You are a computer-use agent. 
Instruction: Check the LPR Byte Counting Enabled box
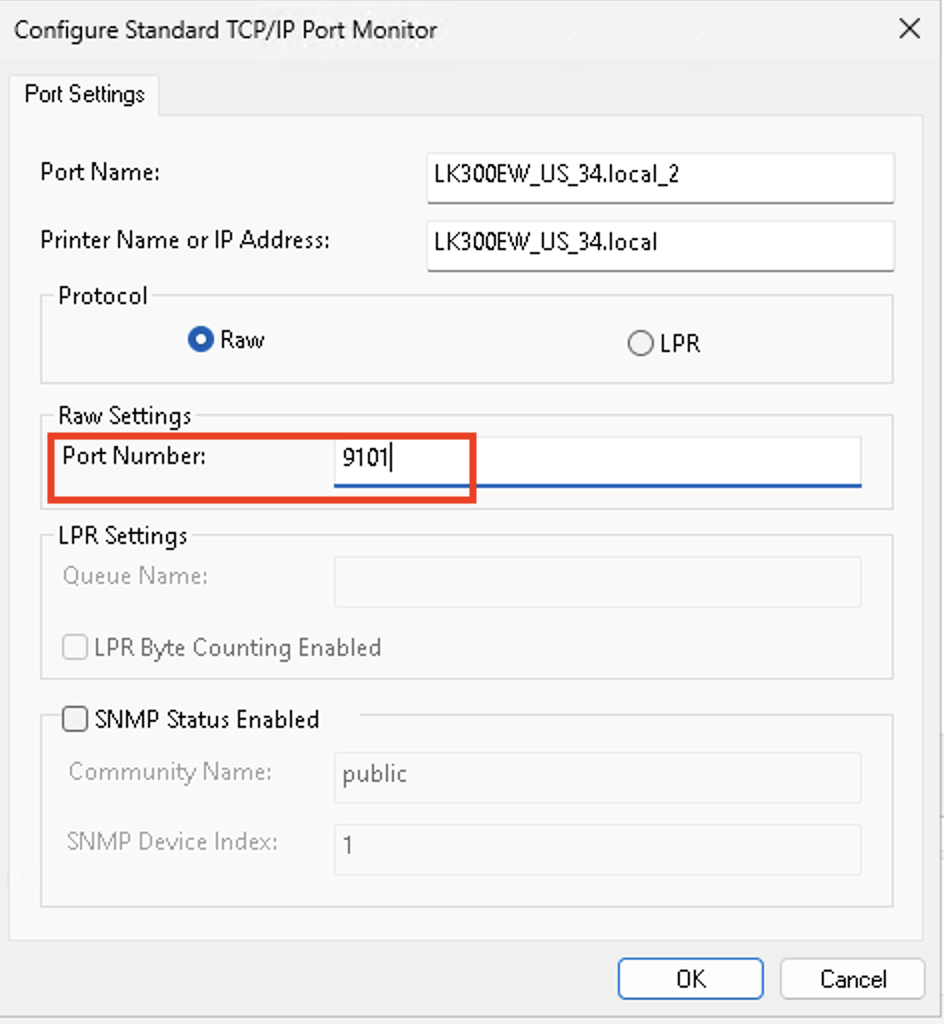coord(74,647)
